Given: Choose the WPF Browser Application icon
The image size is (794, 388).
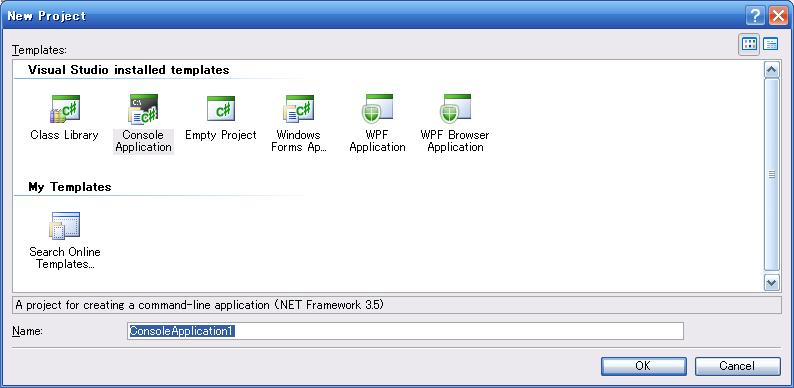Looking at the screenshot, I should [x=455, y=108].
